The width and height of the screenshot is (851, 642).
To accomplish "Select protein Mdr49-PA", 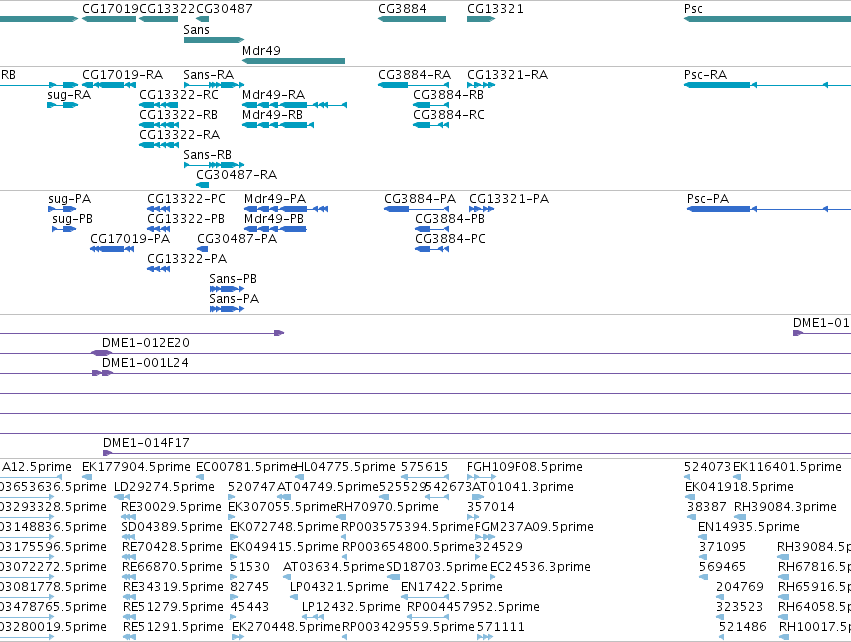I will (275, 199).
